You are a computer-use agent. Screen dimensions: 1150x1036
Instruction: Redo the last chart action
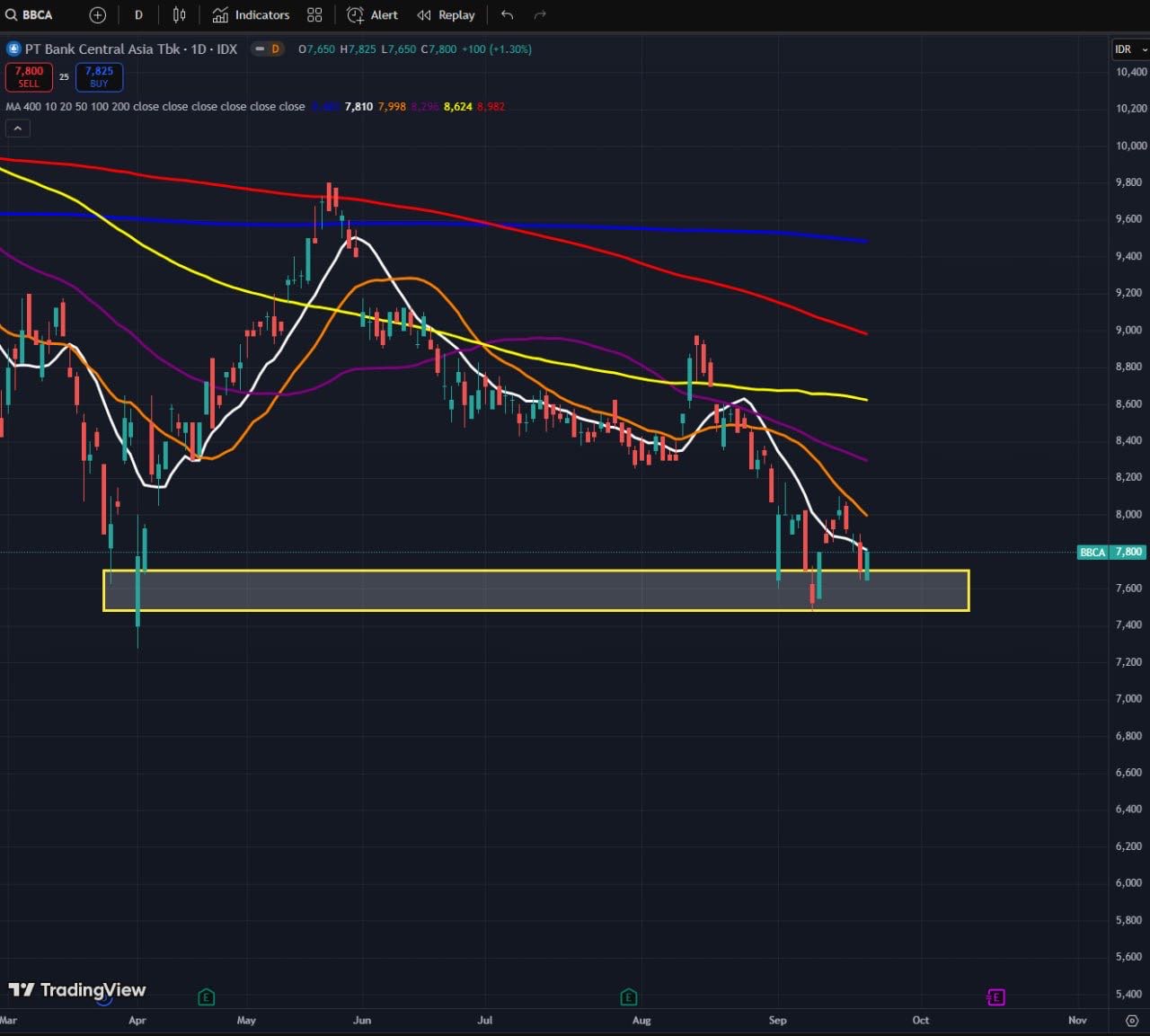540,15
